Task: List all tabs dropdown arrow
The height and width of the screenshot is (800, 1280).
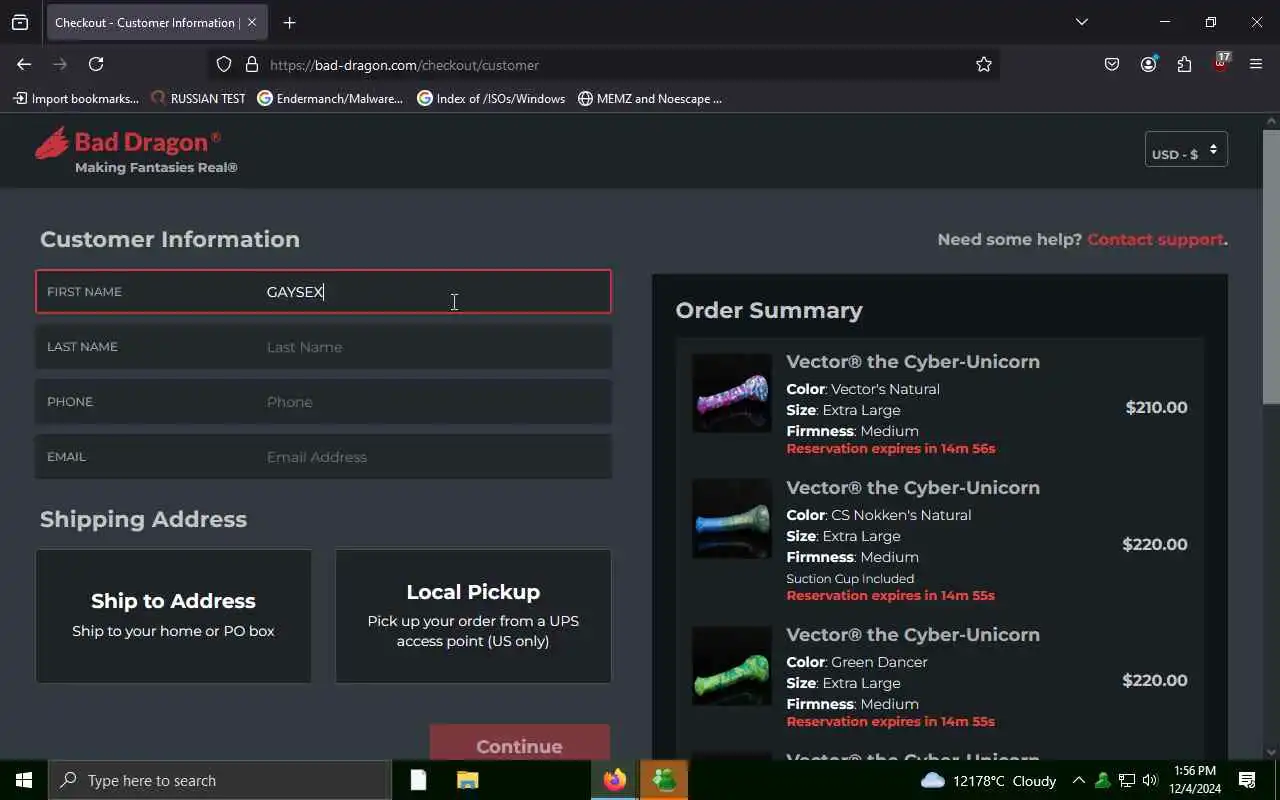Action: pos(1081,22)
